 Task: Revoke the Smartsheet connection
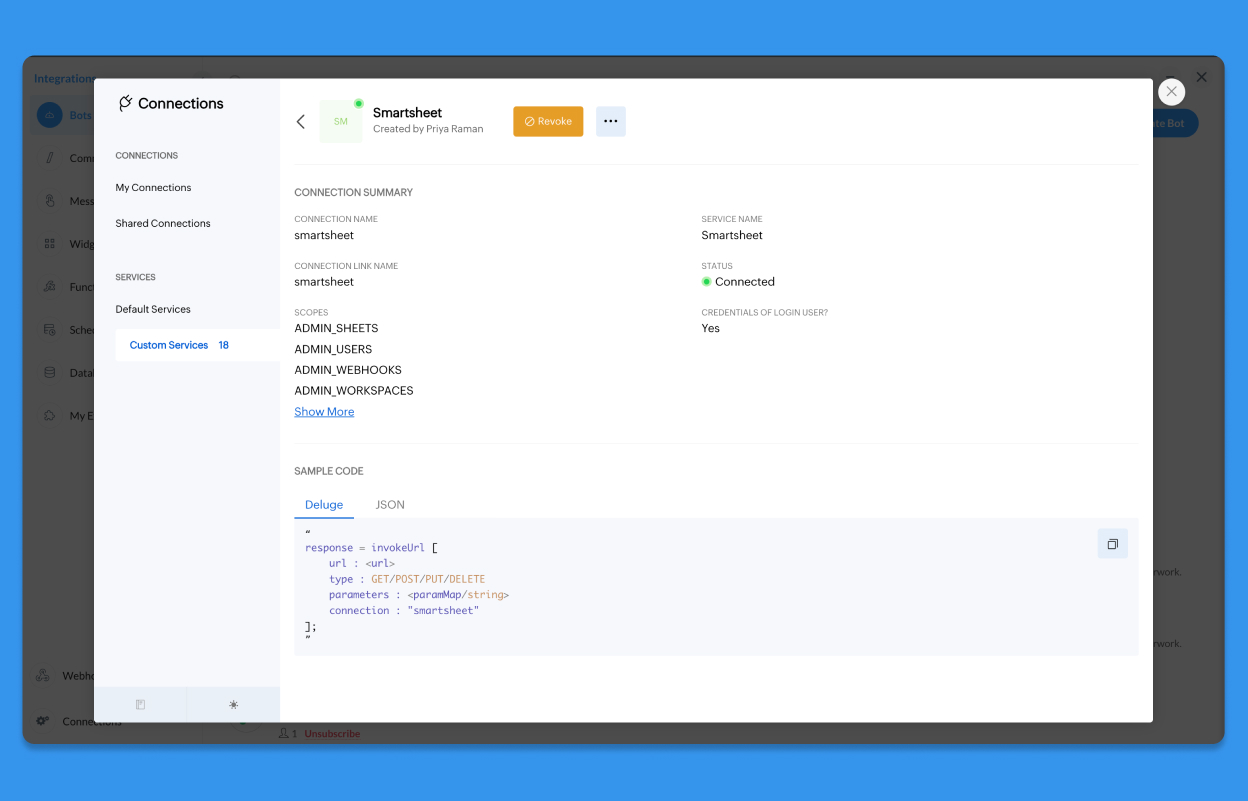548,121
